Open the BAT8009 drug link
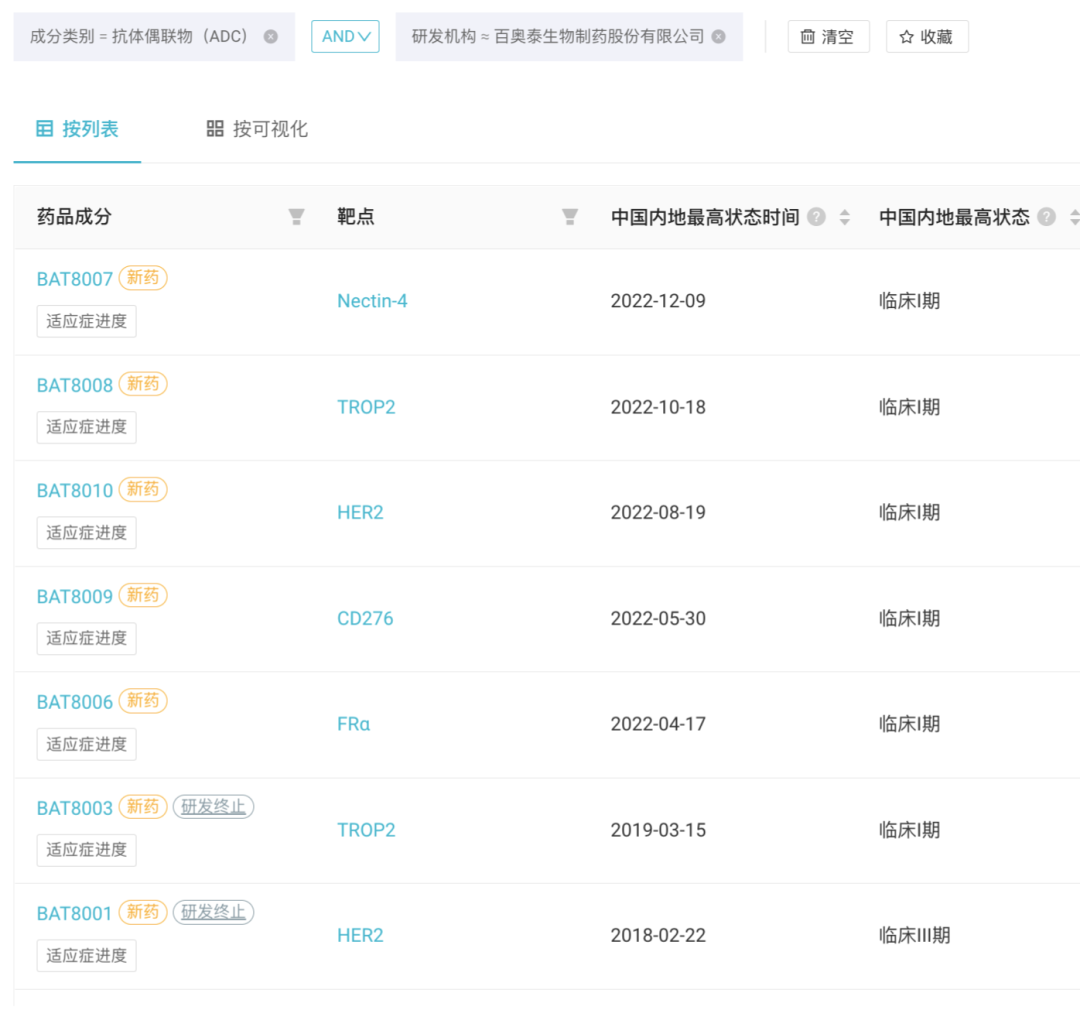Image resolution: width=1080 pixels, height=1024 pixels. 74,596
